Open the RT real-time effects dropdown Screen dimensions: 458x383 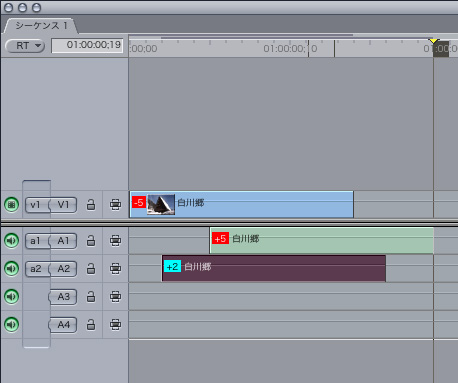25,46
